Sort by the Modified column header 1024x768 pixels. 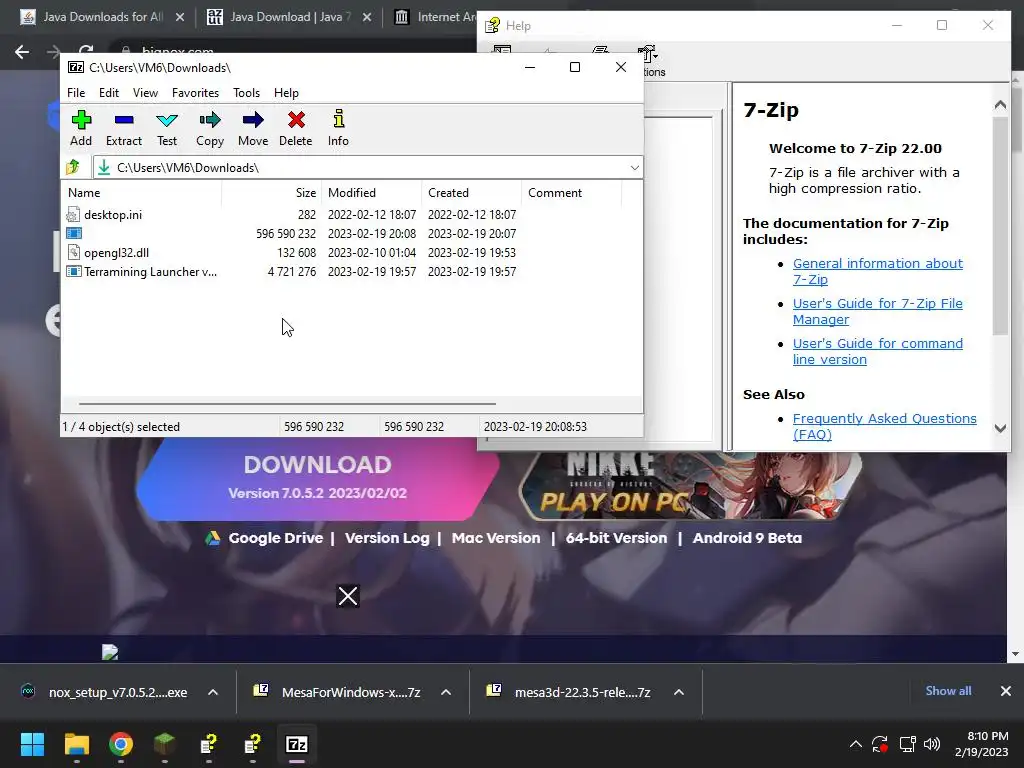tap(372, 193)
